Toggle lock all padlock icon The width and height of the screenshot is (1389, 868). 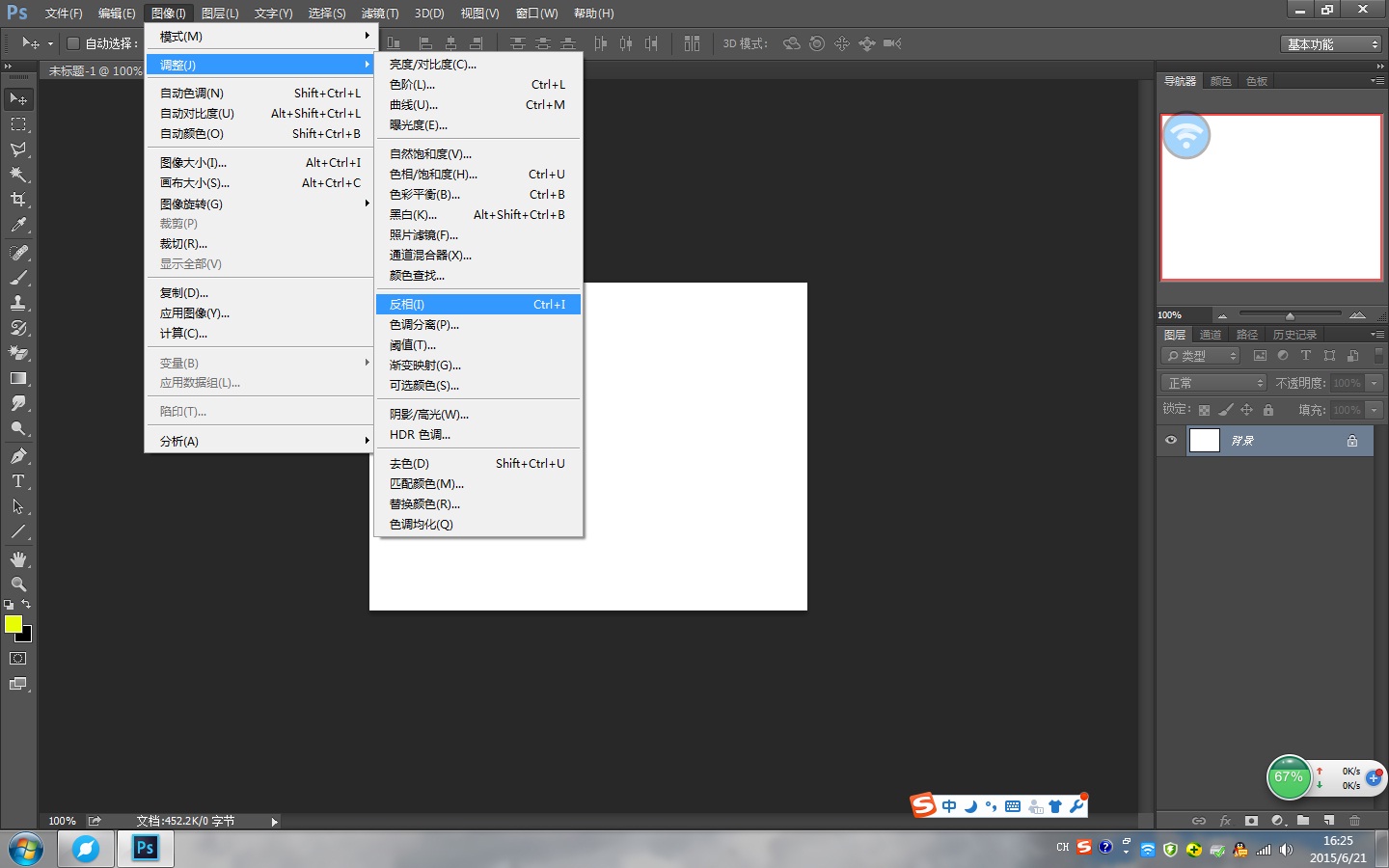(1268, 410)
